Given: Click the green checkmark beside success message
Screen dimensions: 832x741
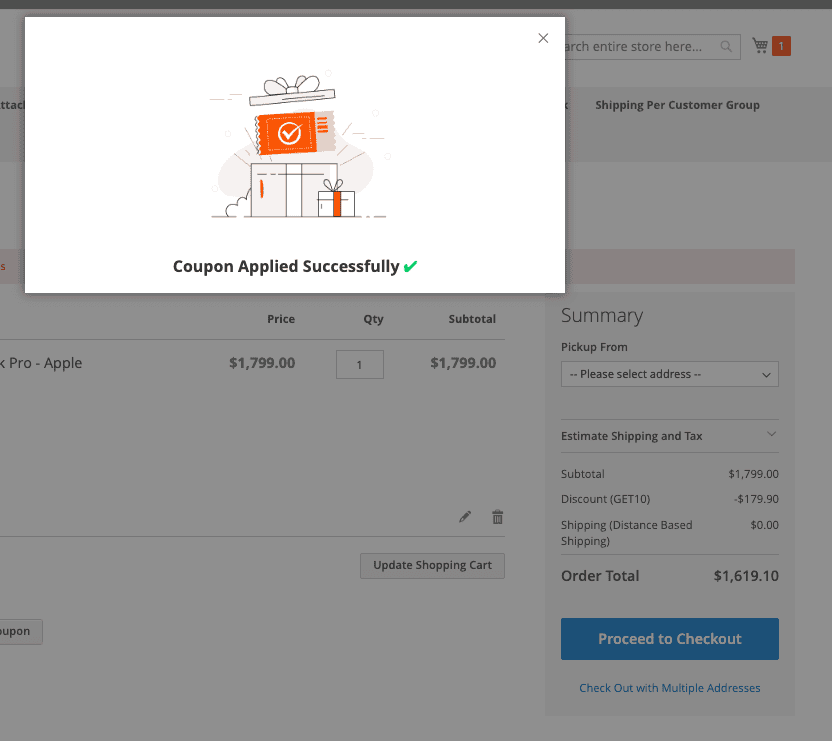Looking at the screenshot, I should click(410, 266).
